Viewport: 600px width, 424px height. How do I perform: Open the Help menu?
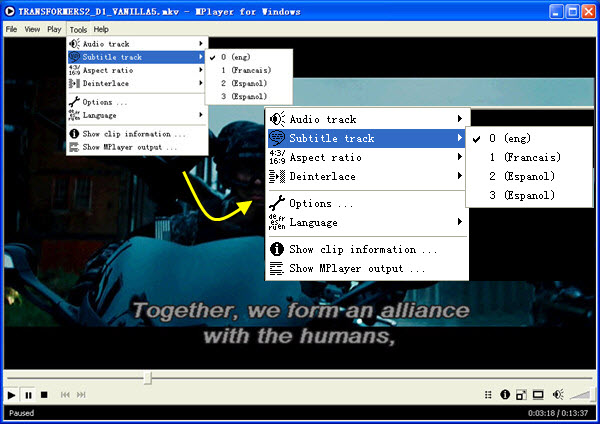click(x=101, y=29)
